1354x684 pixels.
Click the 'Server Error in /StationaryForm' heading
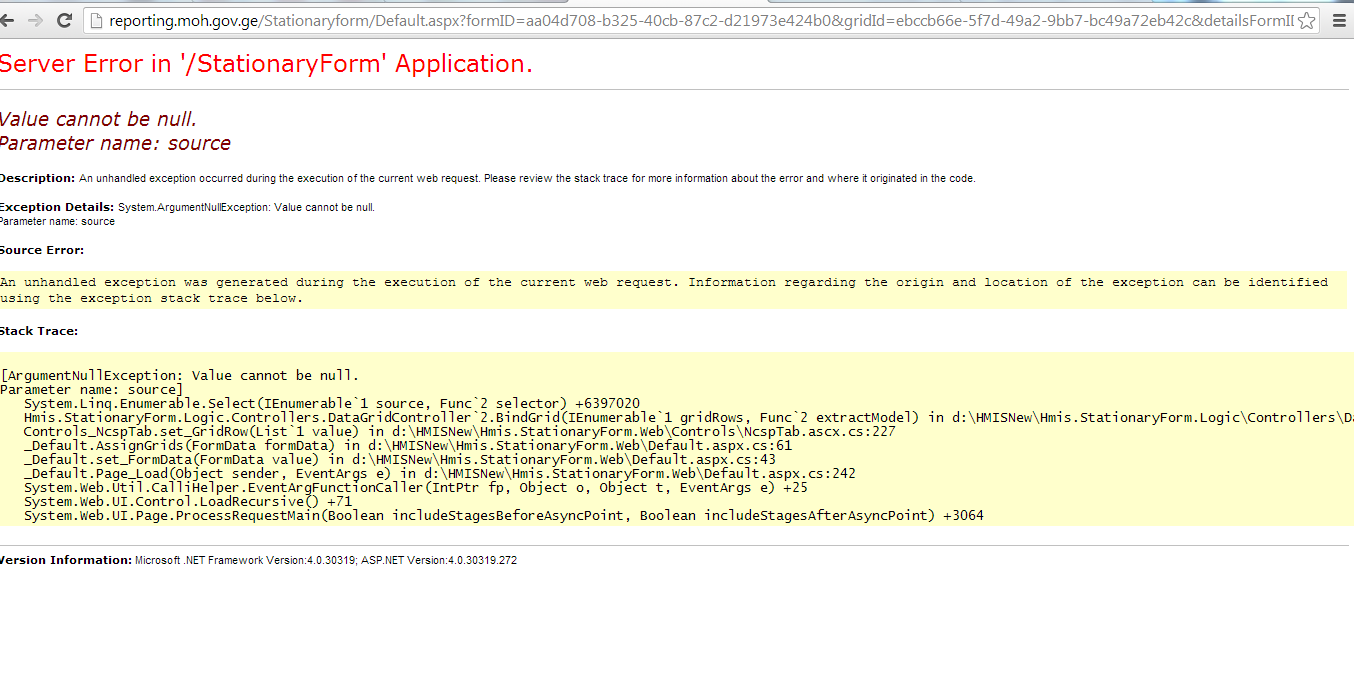pos(266,64)
